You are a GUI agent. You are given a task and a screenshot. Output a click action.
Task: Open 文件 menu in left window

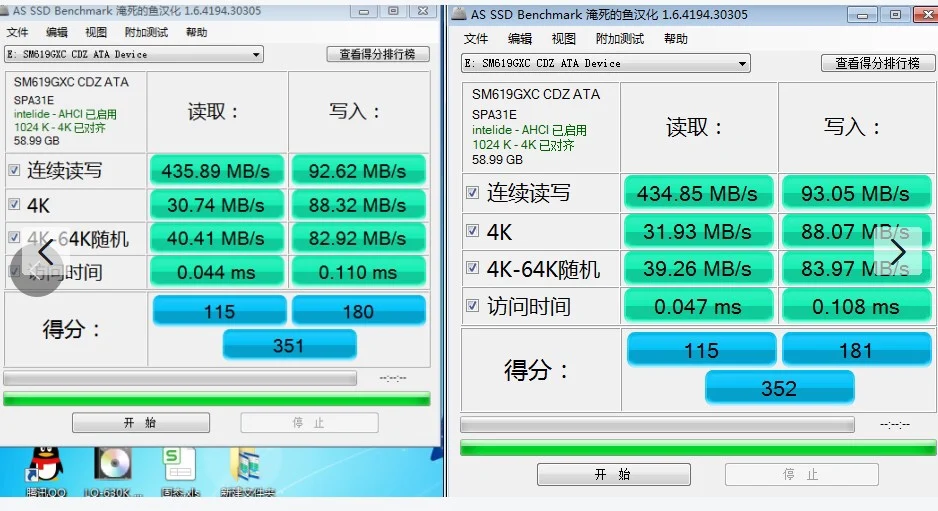17,32
